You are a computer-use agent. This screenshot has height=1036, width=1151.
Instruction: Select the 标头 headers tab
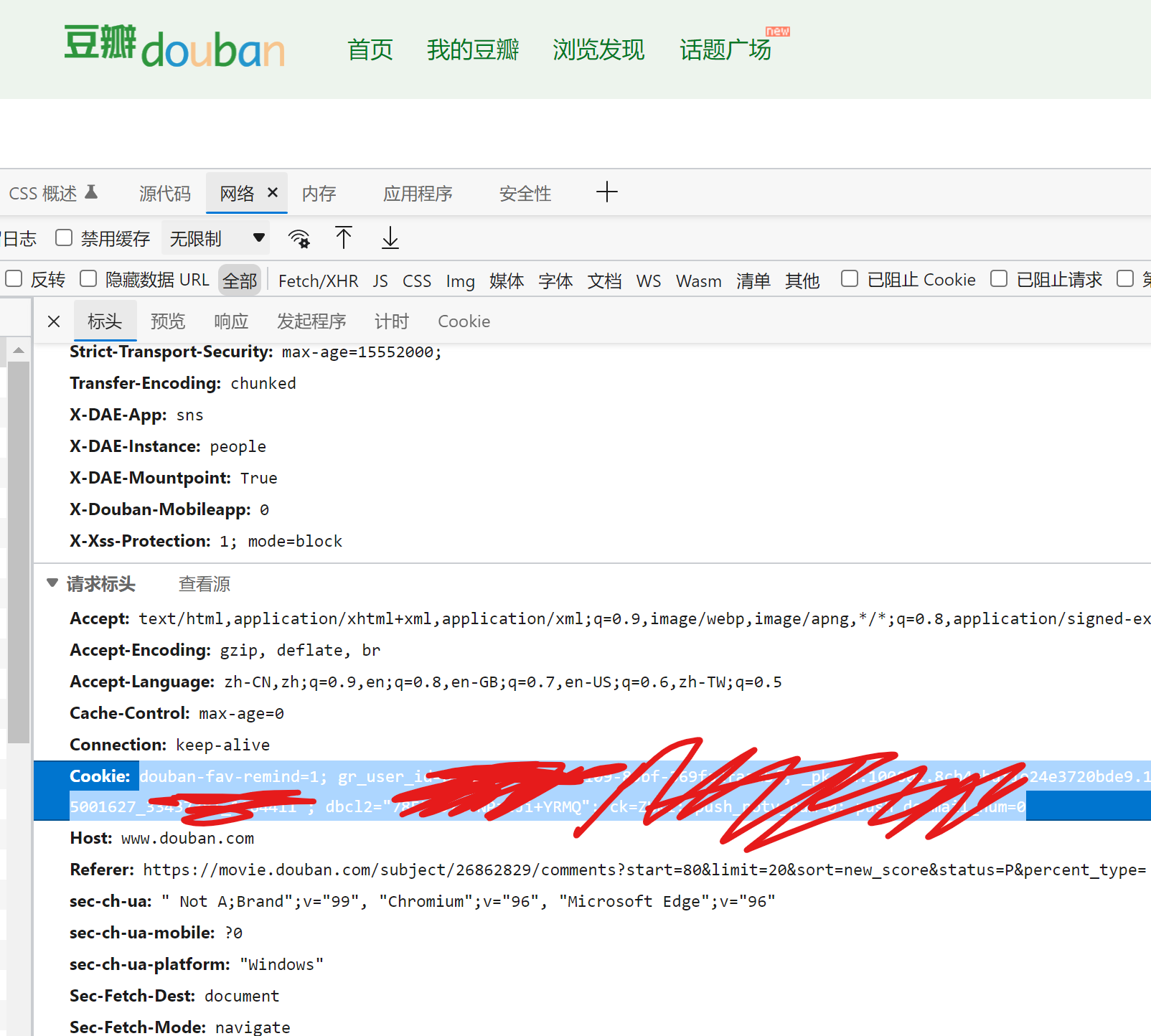105,321
